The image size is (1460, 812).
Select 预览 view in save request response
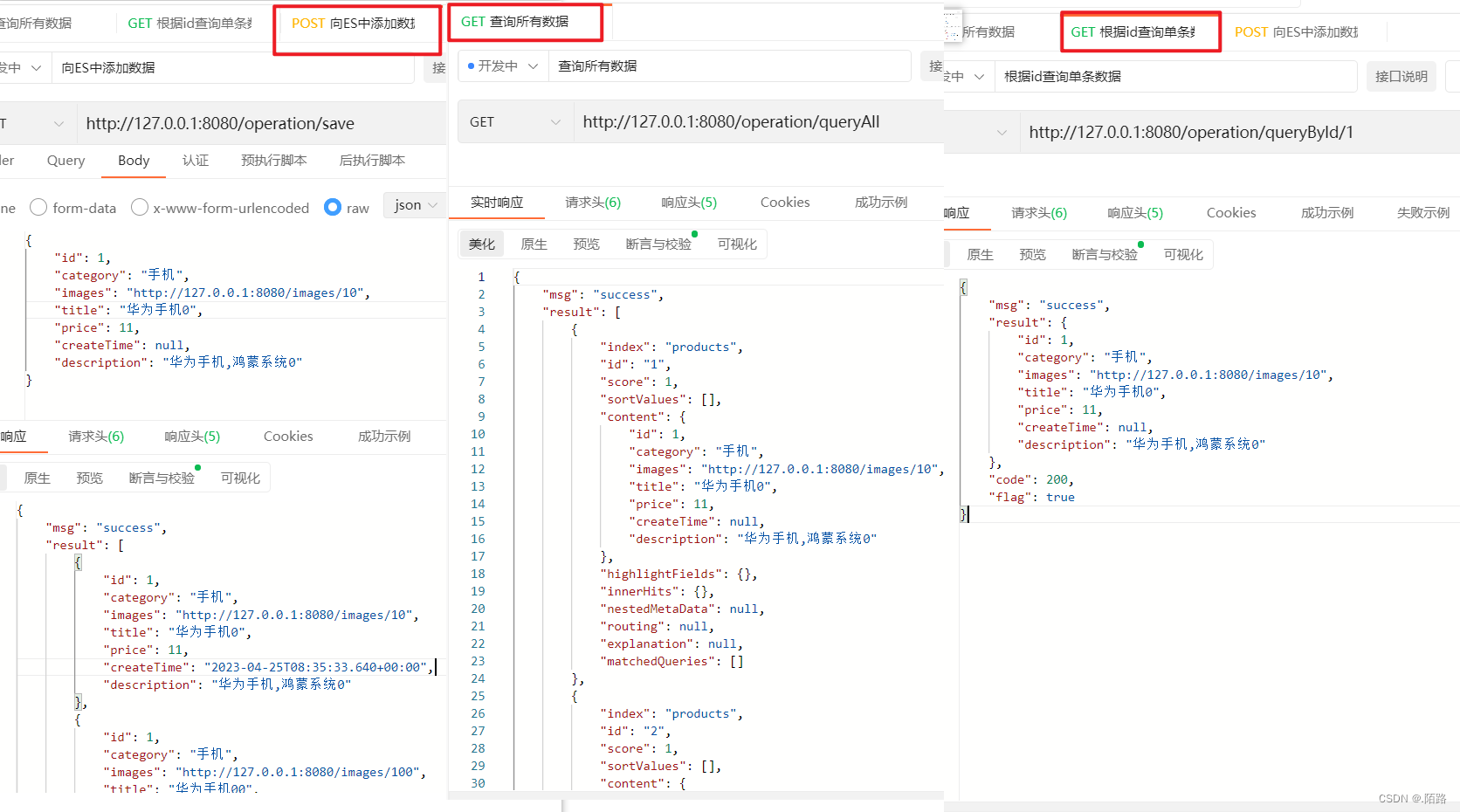(x=90, y=478)
